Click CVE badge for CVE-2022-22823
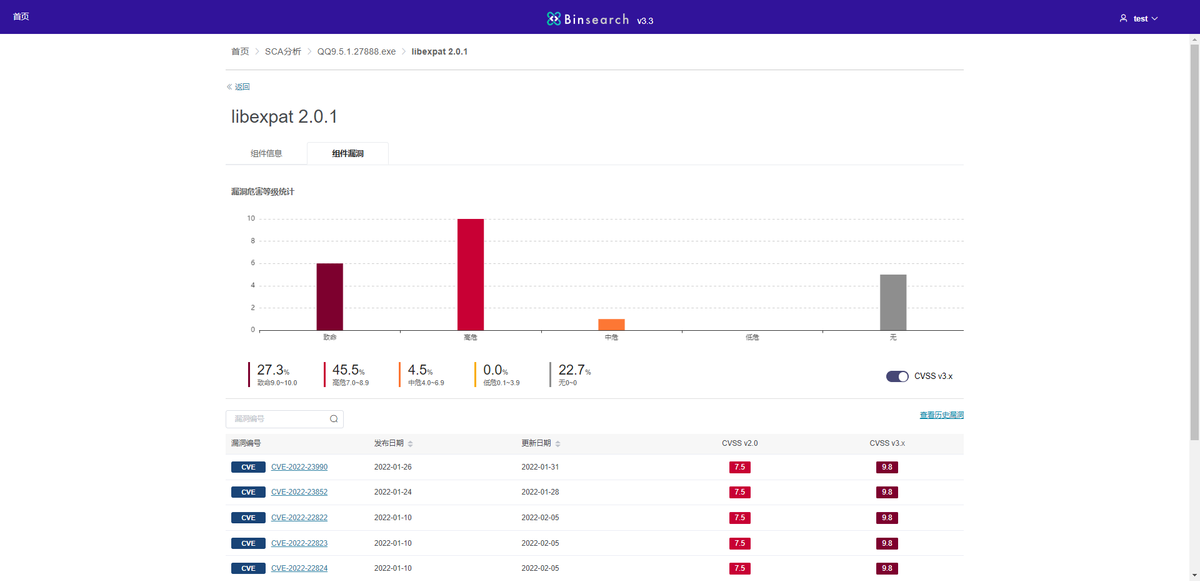The width and height of the screenshot is (1200, 581). tap(248, 543)
